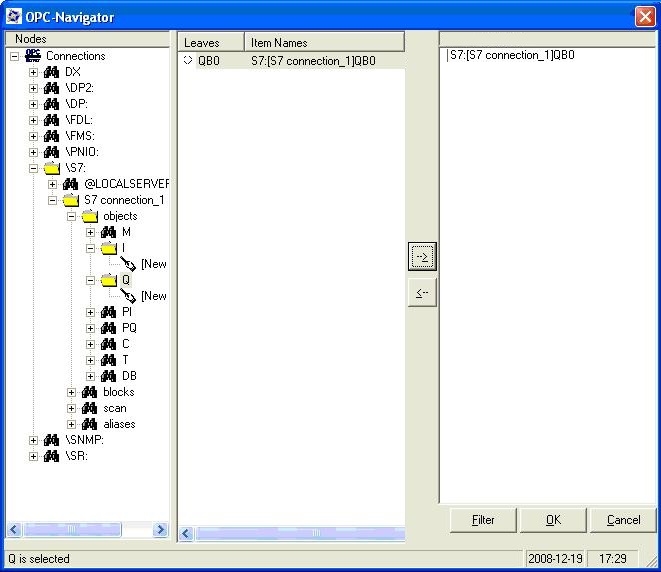
Task: Click the binoculars icon beside @LOCALSERVER
Action: (70, 184)
